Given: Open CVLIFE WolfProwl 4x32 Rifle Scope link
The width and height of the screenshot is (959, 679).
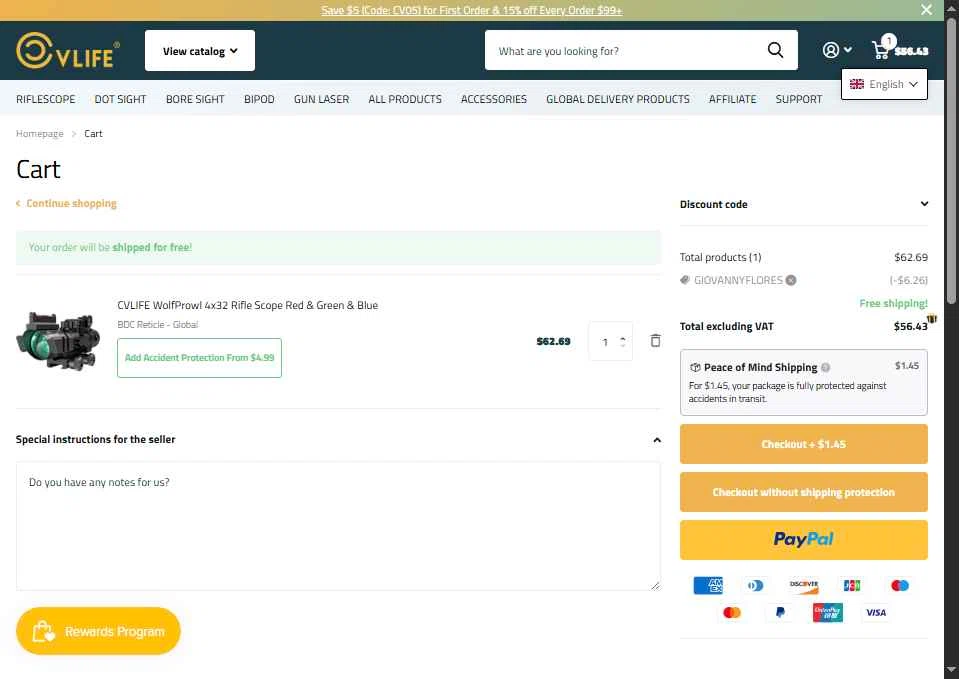Looking at the screenshot, I should 248,305.
